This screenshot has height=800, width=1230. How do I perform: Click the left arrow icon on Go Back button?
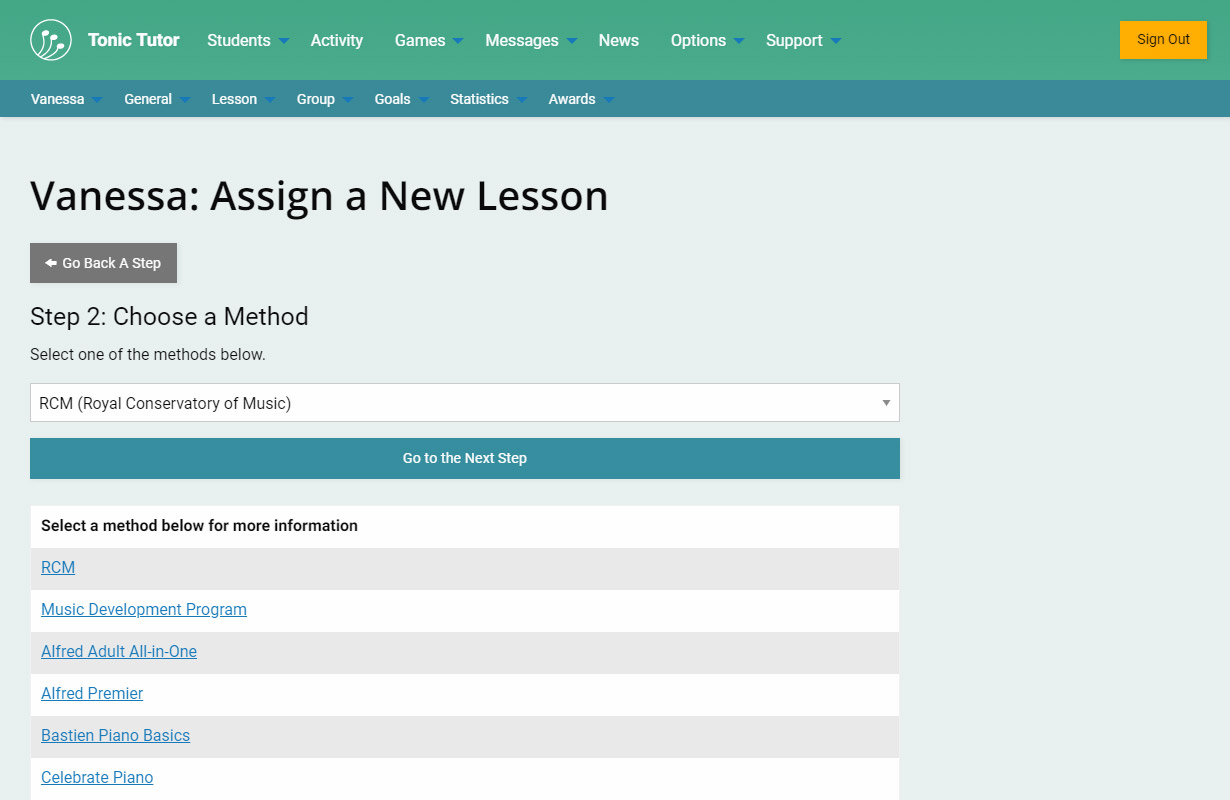(50, 263)
